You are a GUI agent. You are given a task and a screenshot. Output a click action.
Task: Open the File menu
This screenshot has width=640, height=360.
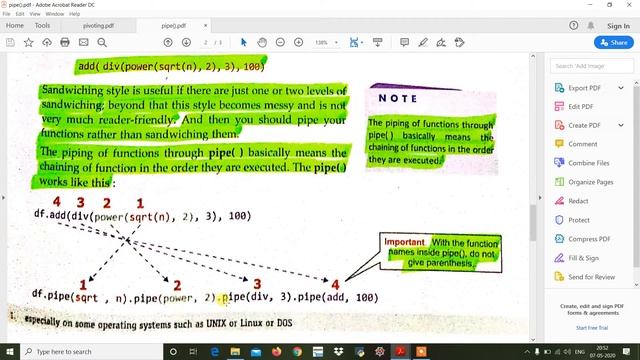click(x=7, y=14)
